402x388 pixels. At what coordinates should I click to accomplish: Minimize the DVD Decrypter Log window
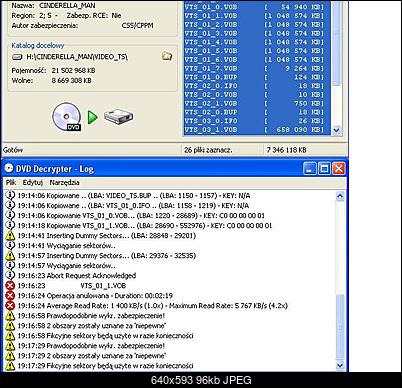pyautogui.click(x=310, y=168)
